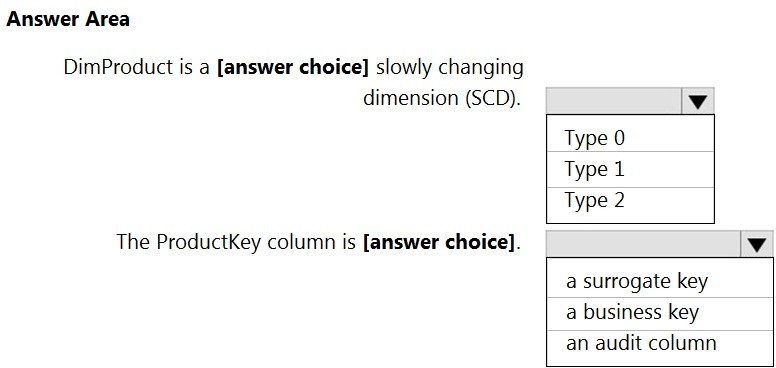Screen dimensions: 776x368
Task: Select 'a surrogate key' option
Action: 660,280
